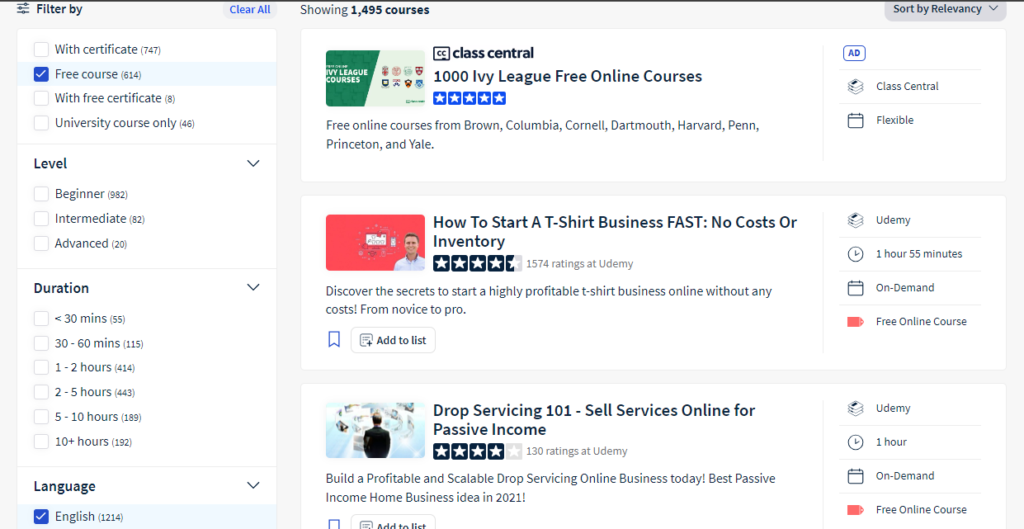Click Add to list for T-Shirt course
1024x529 pixels.
tap(392, 340)
